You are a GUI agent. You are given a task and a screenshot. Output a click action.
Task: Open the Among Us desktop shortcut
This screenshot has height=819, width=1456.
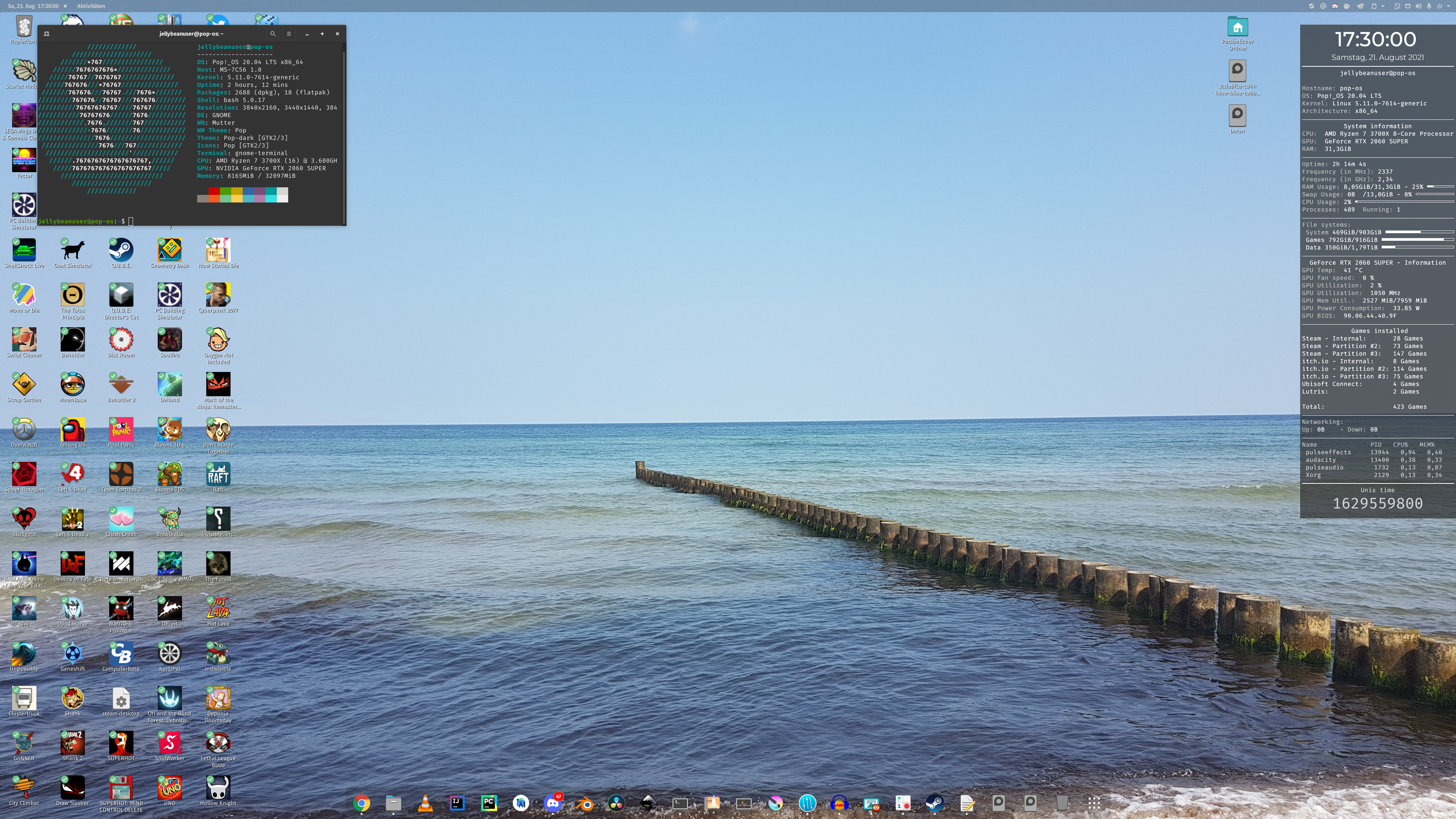pyautogui.click(x=73, y=432)
